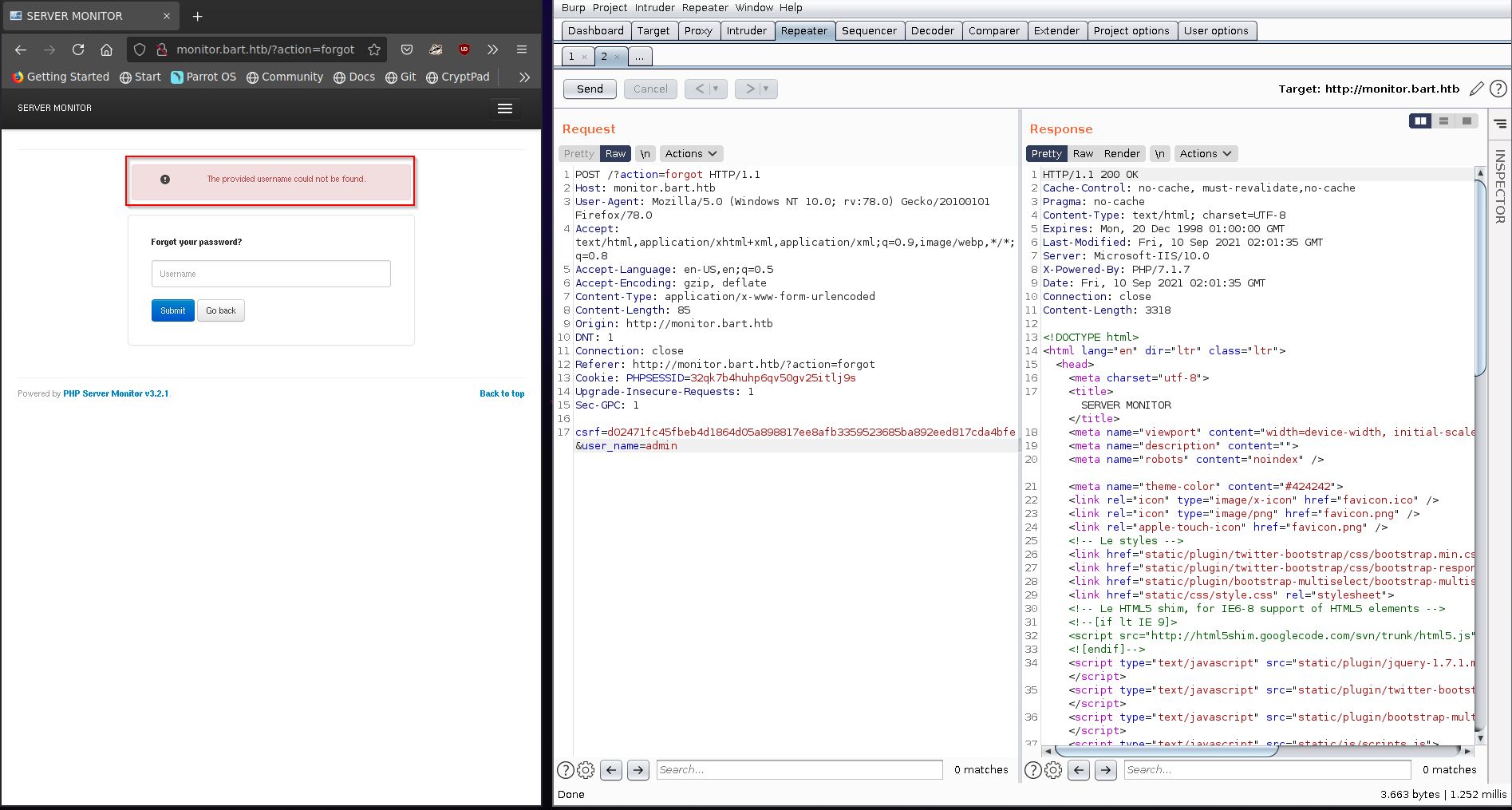Send the Repeater request
The image size is (1512, 810).
590,89
